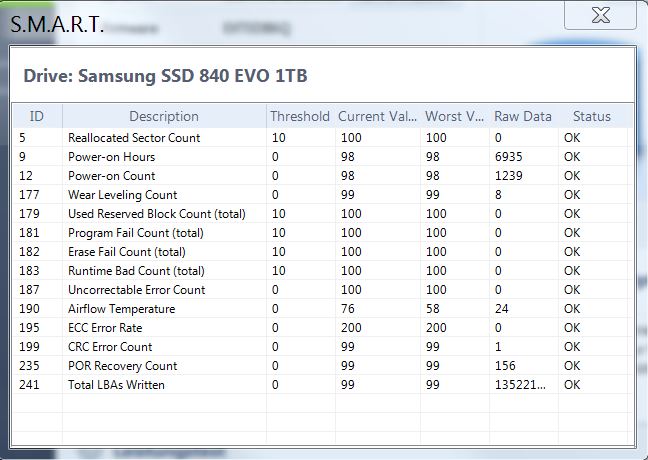Click the S.M.A.R.T. window title
Screen dimensions: 648x460
click(x=56, y=24)
